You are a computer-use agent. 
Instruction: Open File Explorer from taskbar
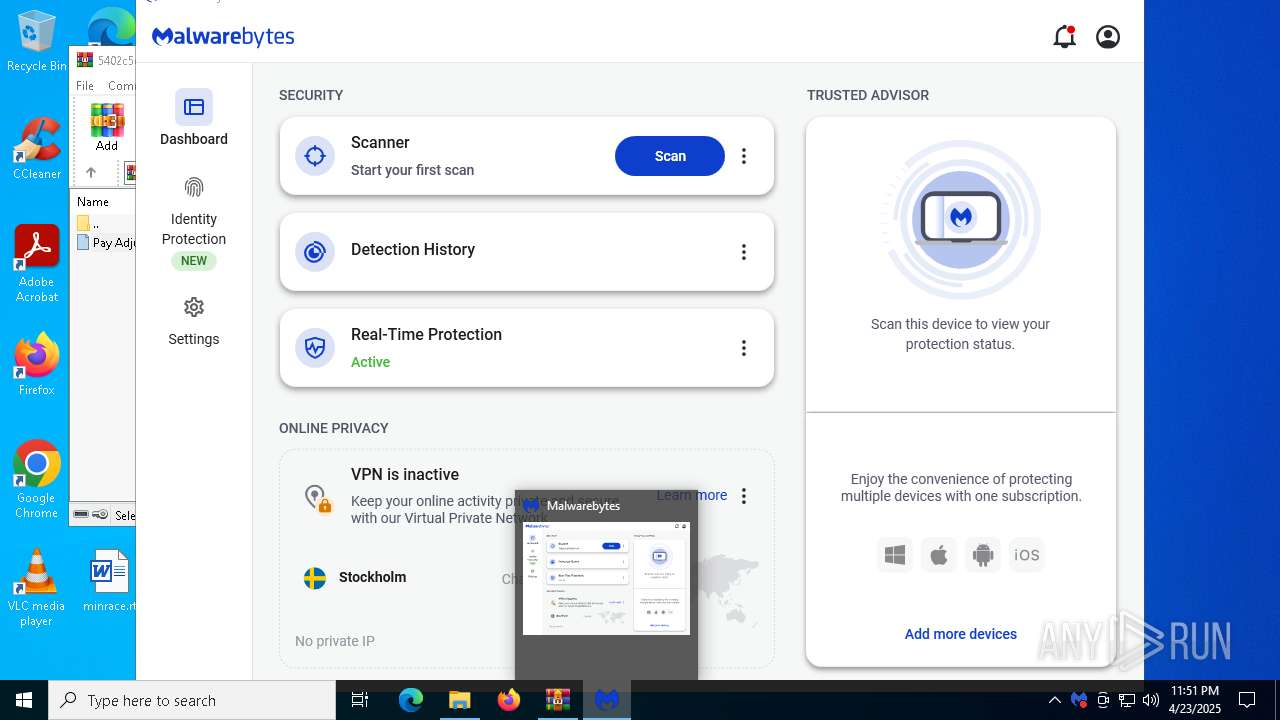click(x=459, y=700)
